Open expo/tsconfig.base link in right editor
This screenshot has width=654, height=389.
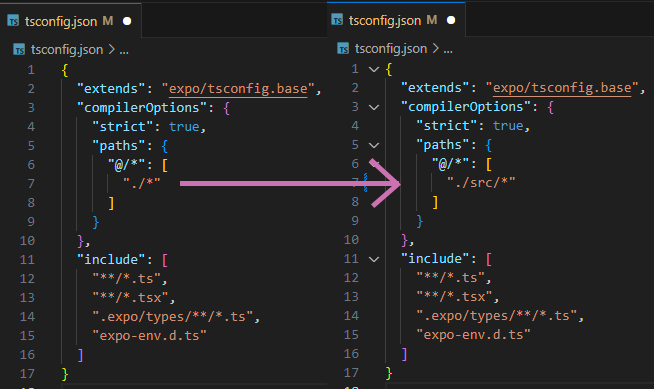[562, 88]
